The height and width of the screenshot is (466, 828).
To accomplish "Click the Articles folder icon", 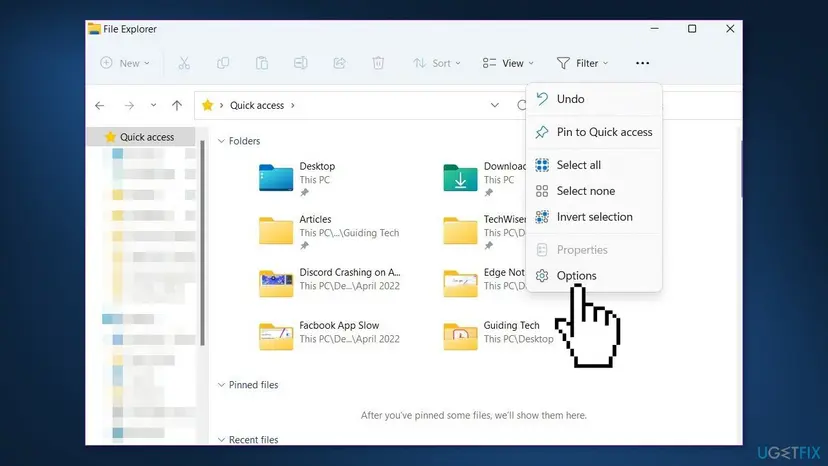I will (x=276, y=230).
